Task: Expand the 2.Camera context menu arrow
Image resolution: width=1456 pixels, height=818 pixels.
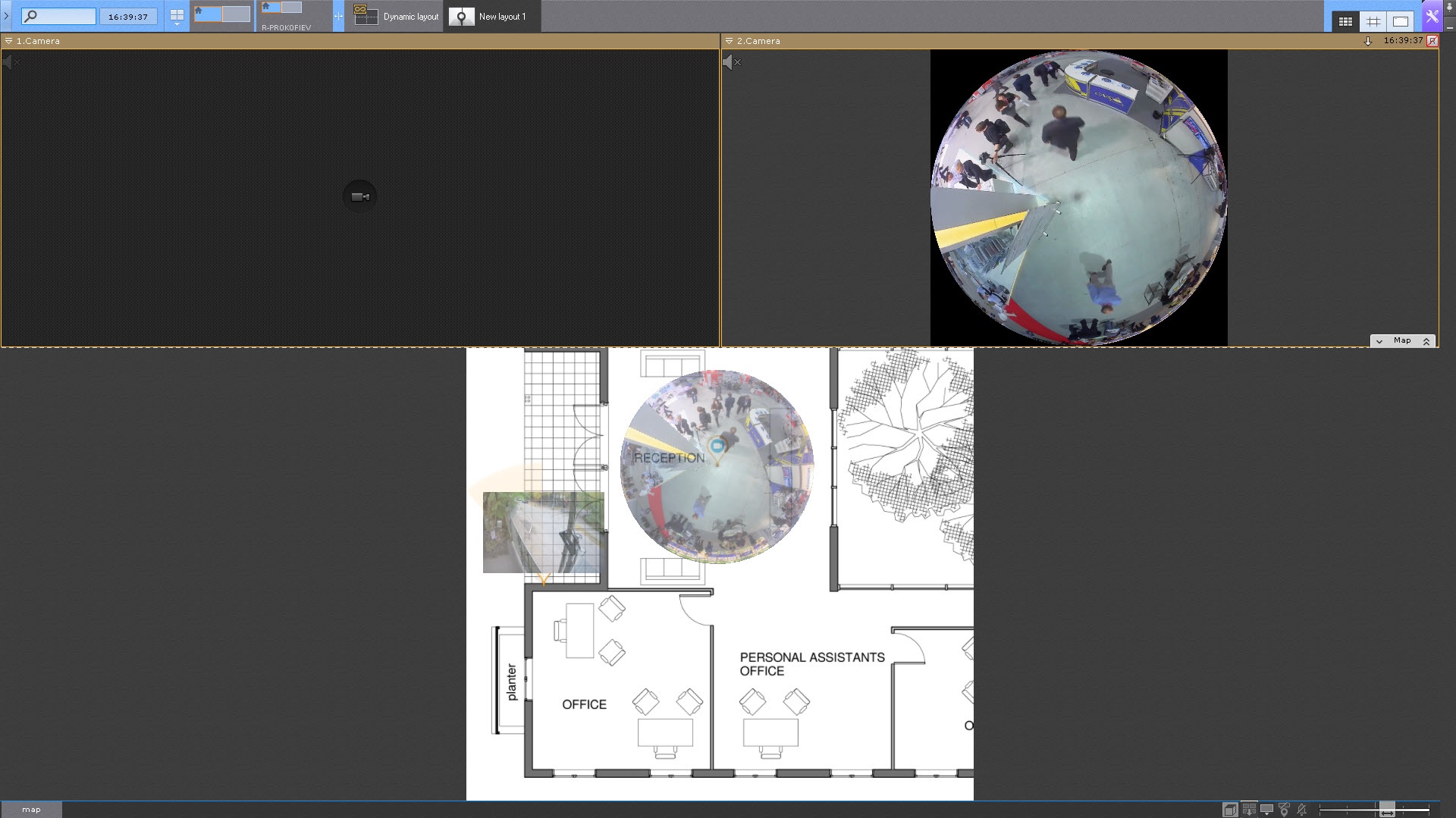Action: (x=729, y=41)
